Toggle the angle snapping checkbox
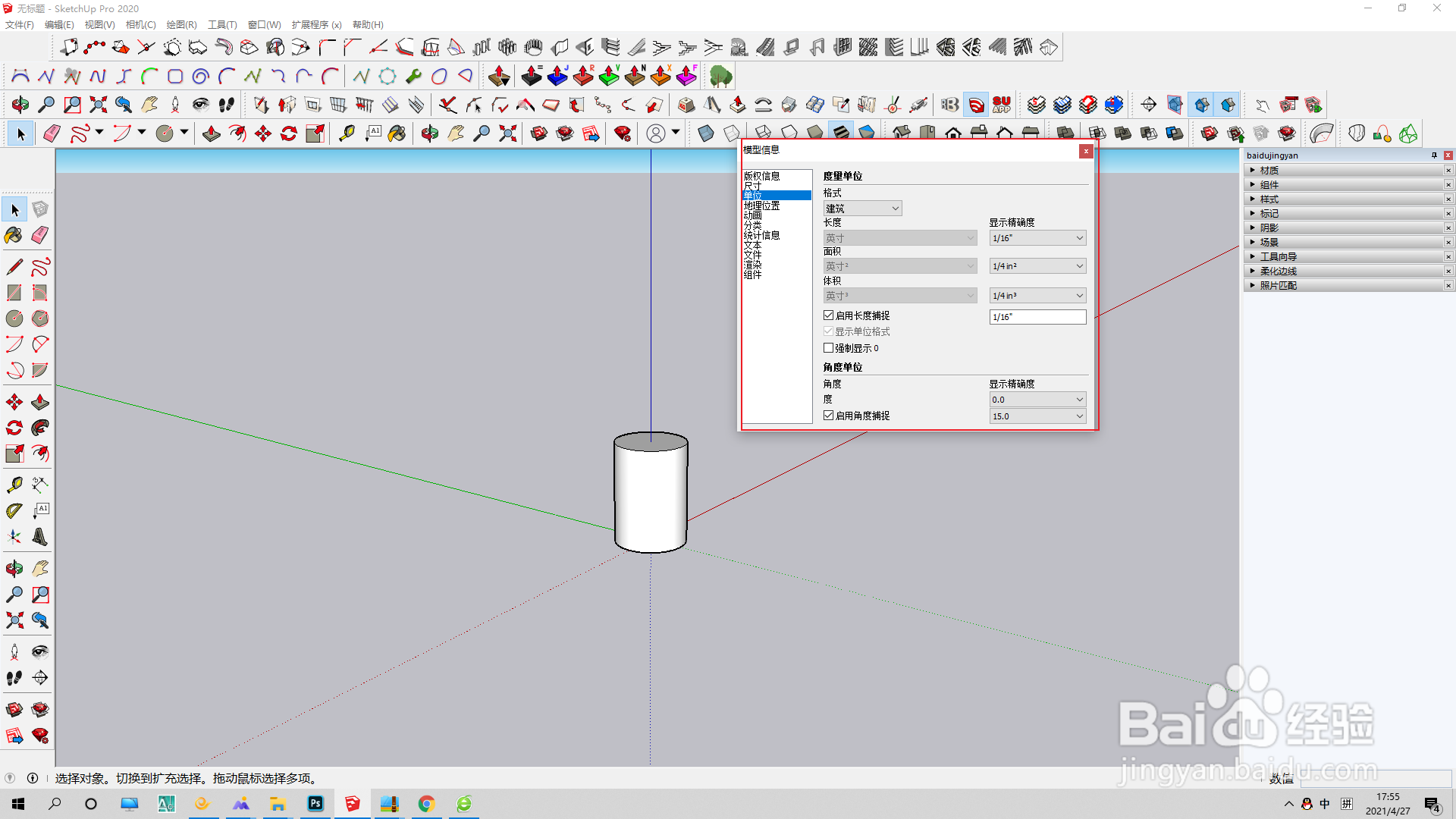 click(829, 416)
